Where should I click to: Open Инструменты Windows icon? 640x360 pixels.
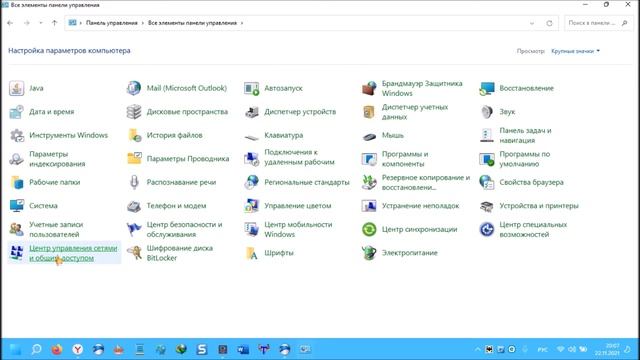click(x=17, y=136)
